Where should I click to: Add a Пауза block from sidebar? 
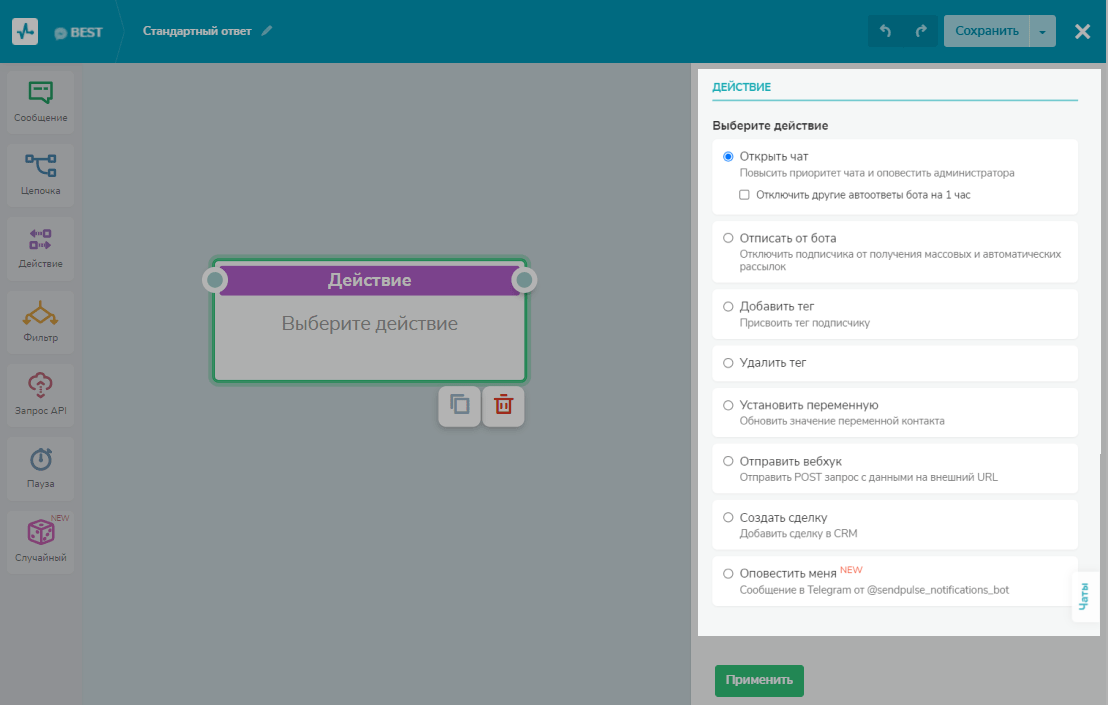(x=40, y=469)
